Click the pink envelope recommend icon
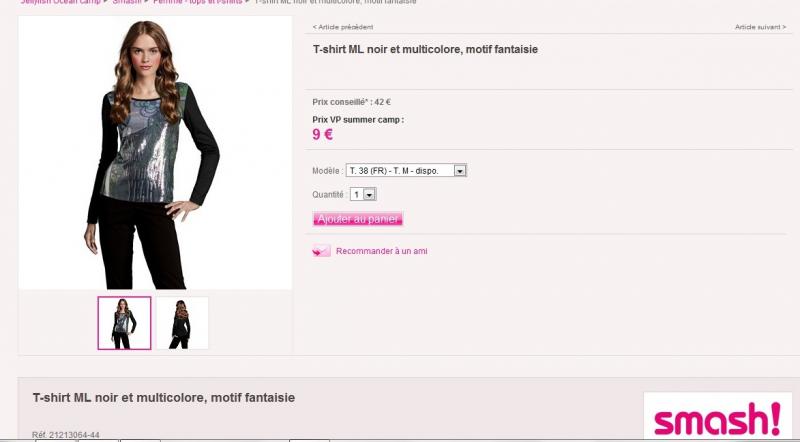This screenshot has height=442, width=800. [x=321, y=251]
